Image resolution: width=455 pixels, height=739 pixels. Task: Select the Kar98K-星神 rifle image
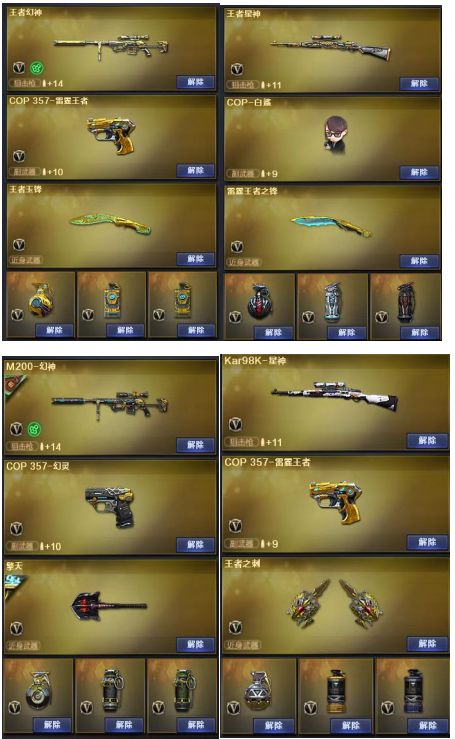334,399
